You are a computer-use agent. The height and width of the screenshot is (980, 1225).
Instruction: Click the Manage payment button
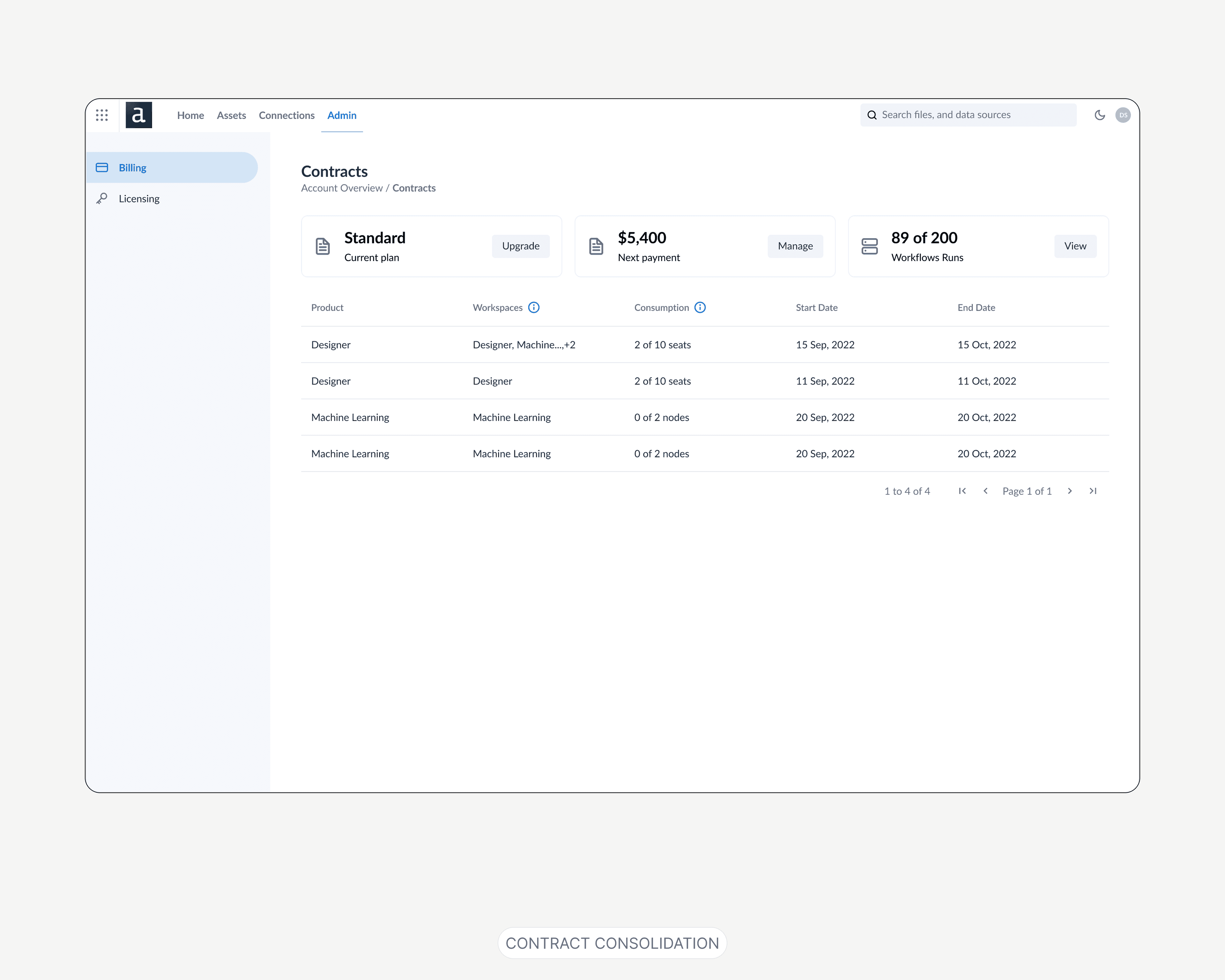[x=795, y=246]
